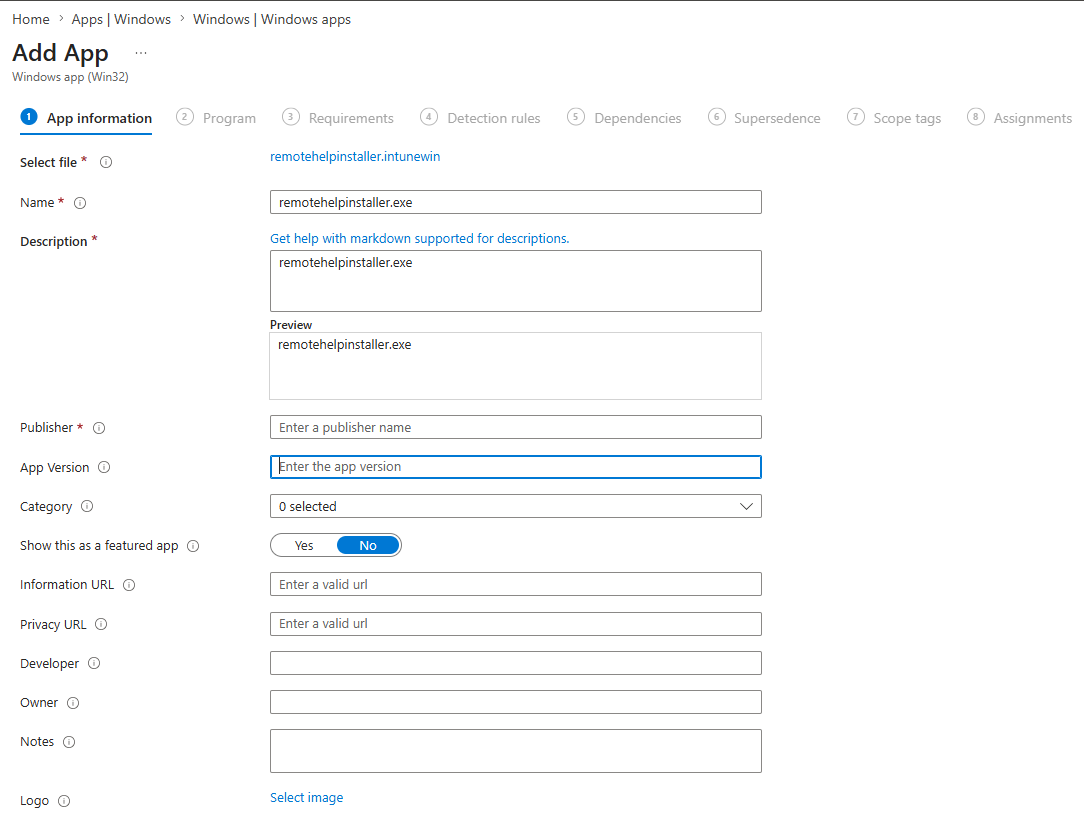Open the Detection rules step tab
1084x840 pixels.
click(x=480, y=118)
